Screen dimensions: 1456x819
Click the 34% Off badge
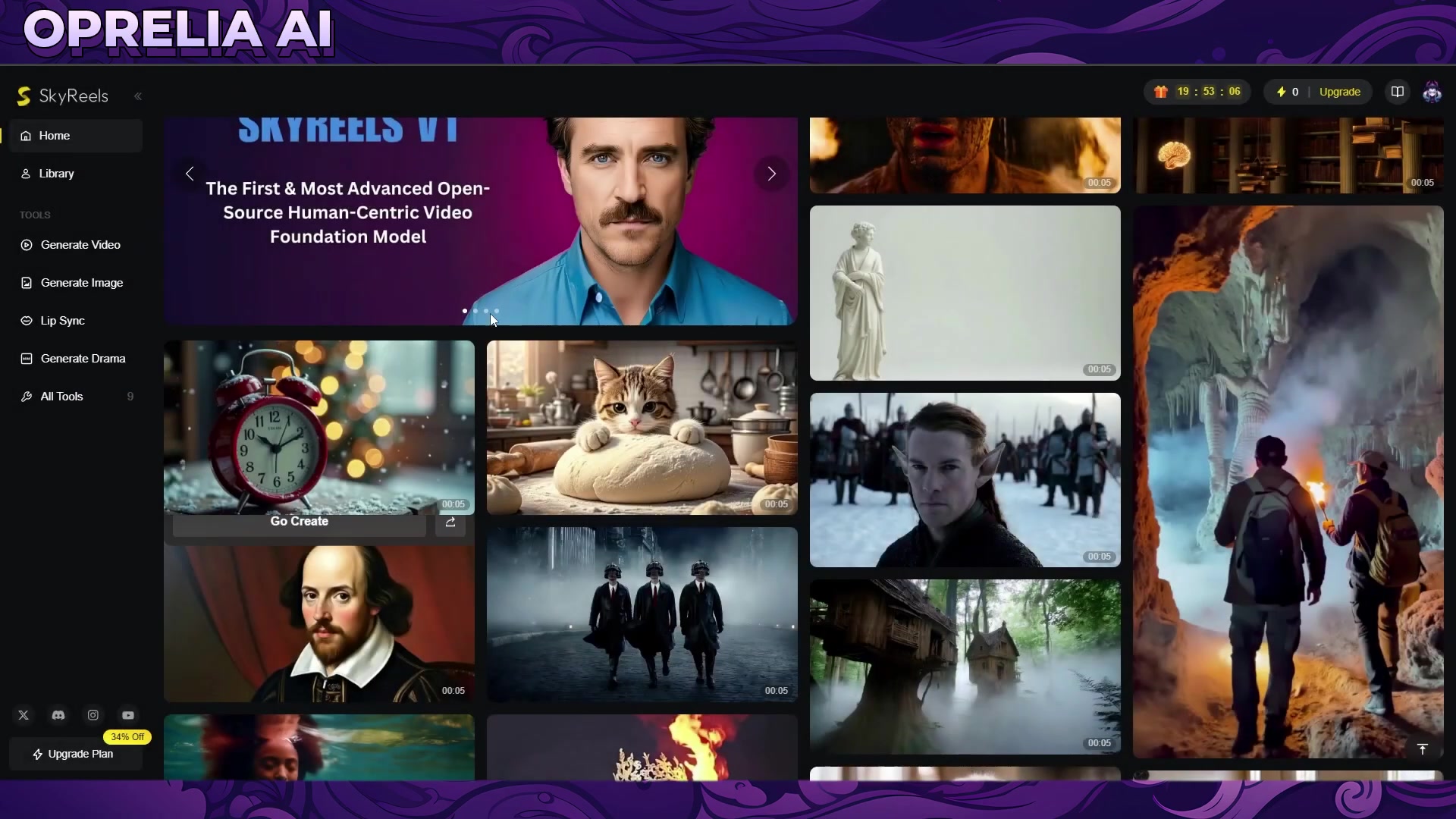coord(127,737)
